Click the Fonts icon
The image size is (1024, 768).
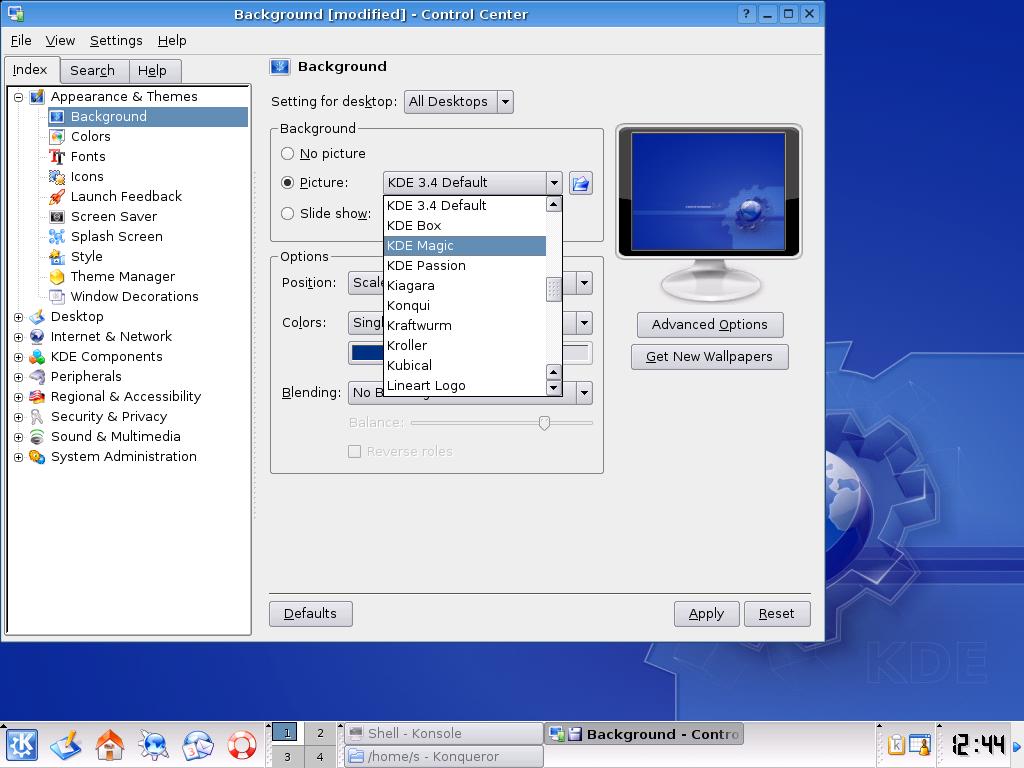click(x=57, y=157)
